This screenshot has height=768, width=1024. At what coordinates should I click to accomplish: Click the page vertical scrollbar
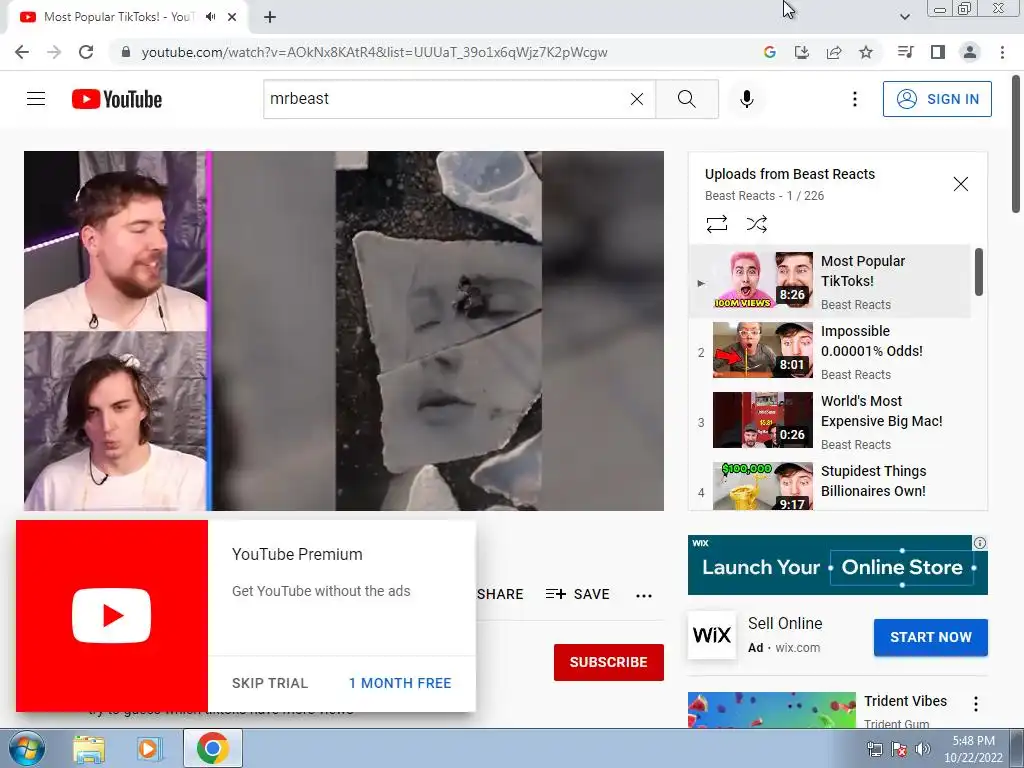(1017, 144)
